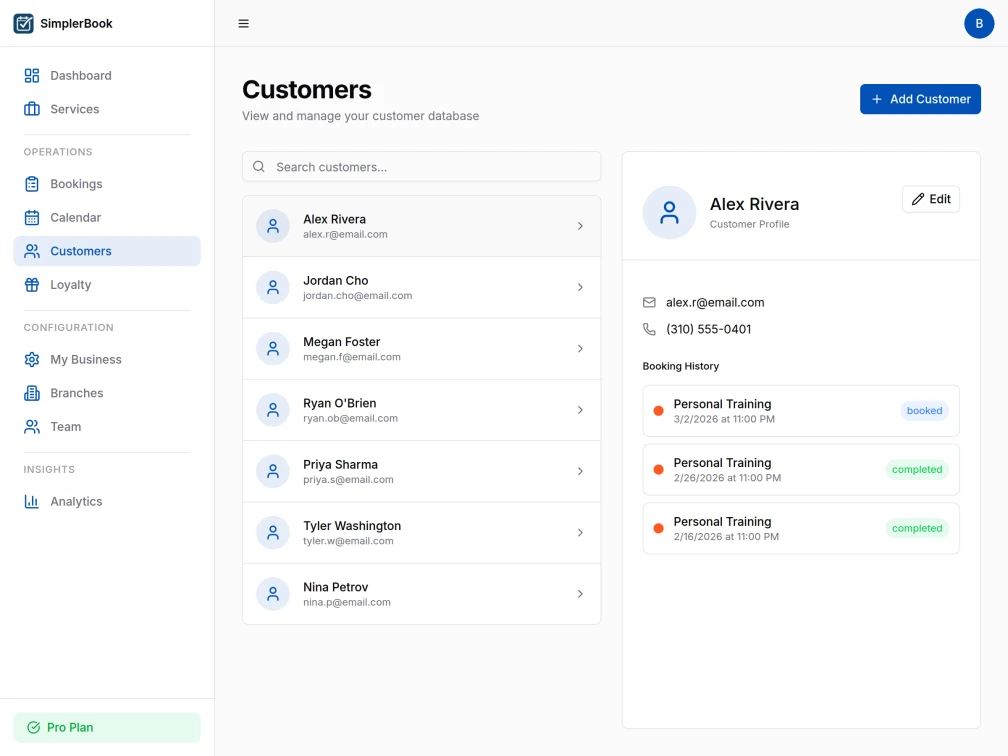1008x756 pixels.
Task: Click the Pro Plan checkmark icon
Action: click(33, 727)
